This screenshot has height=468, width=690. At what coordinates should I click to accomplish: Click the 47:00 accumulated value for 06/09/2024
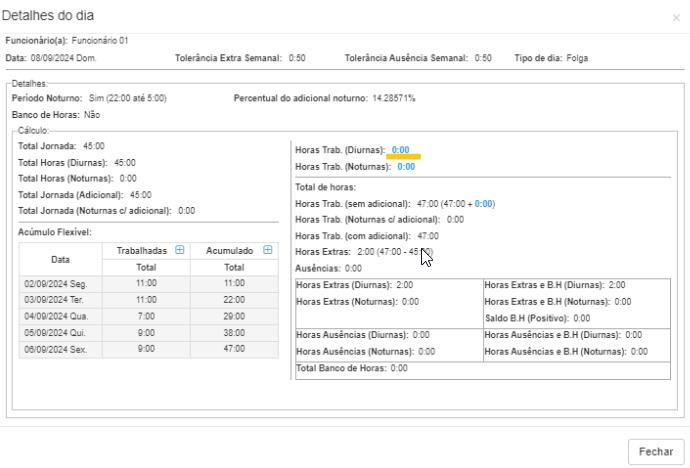point(234,349)
